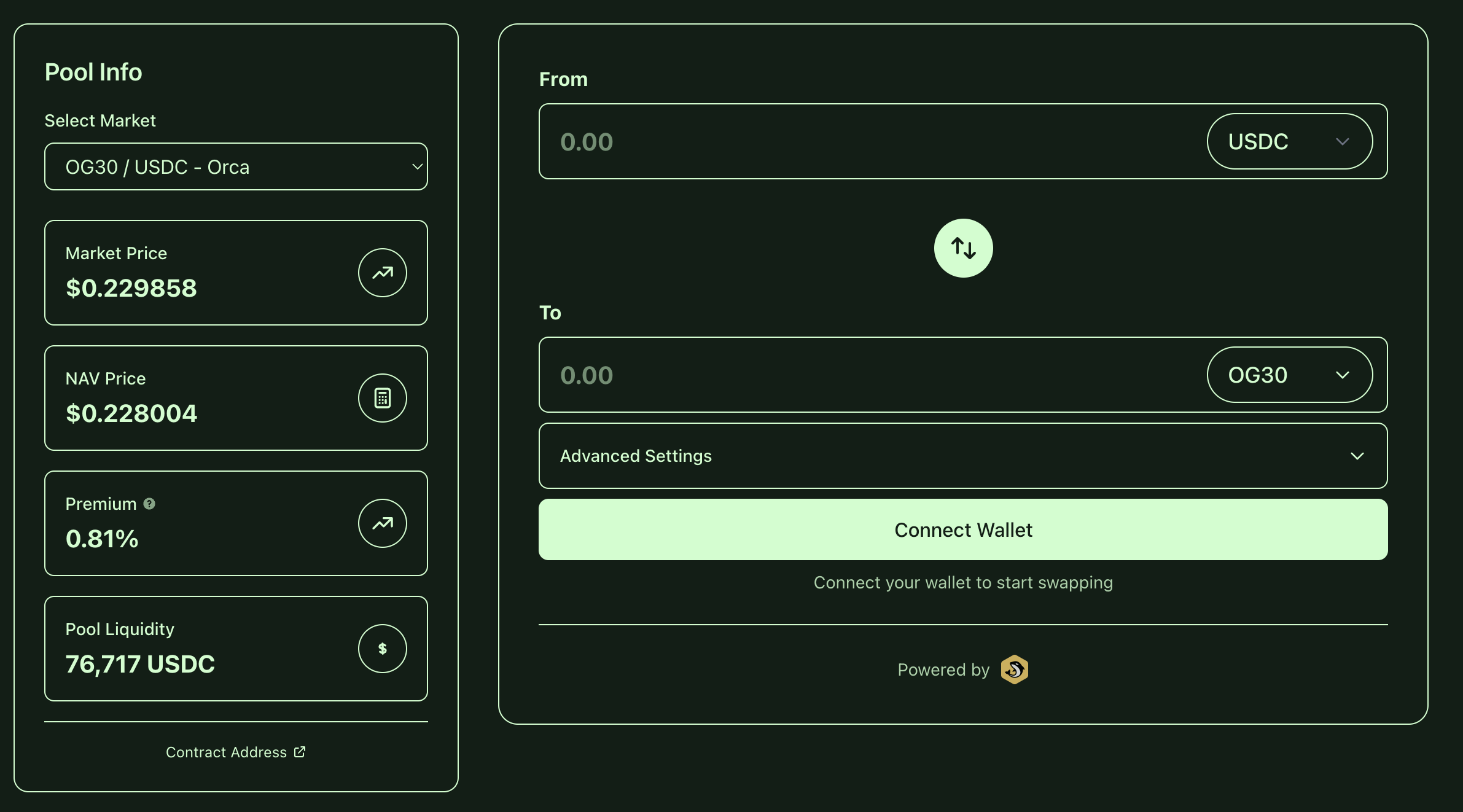Click the Market Price trend arrow icon
Screen dimensions: 1463x812
pyautogui.click(x=382, y=273)
